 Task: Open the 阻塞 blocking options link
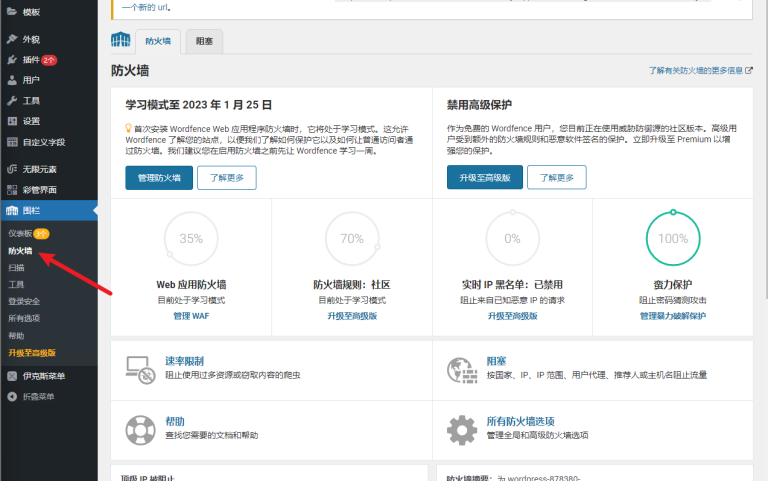tap(496, 361)
